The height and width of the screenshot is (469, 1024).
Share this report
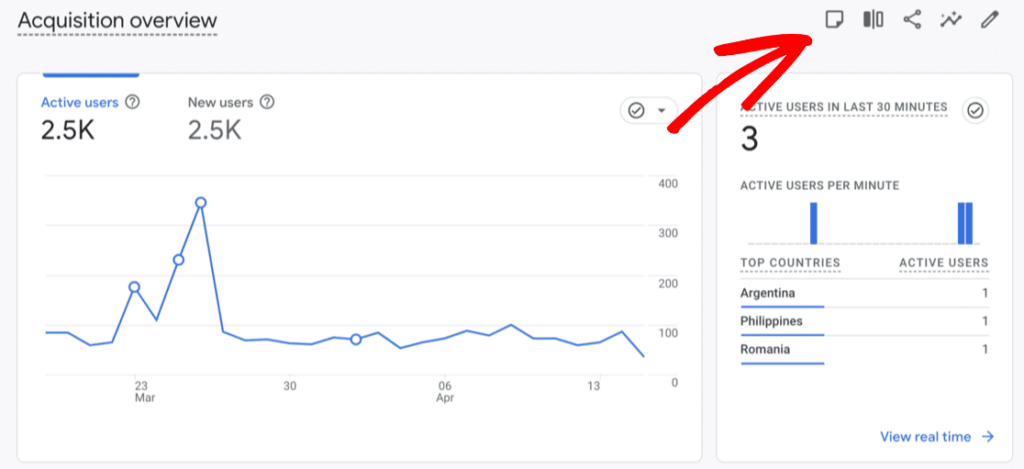(x=912, y=19)
